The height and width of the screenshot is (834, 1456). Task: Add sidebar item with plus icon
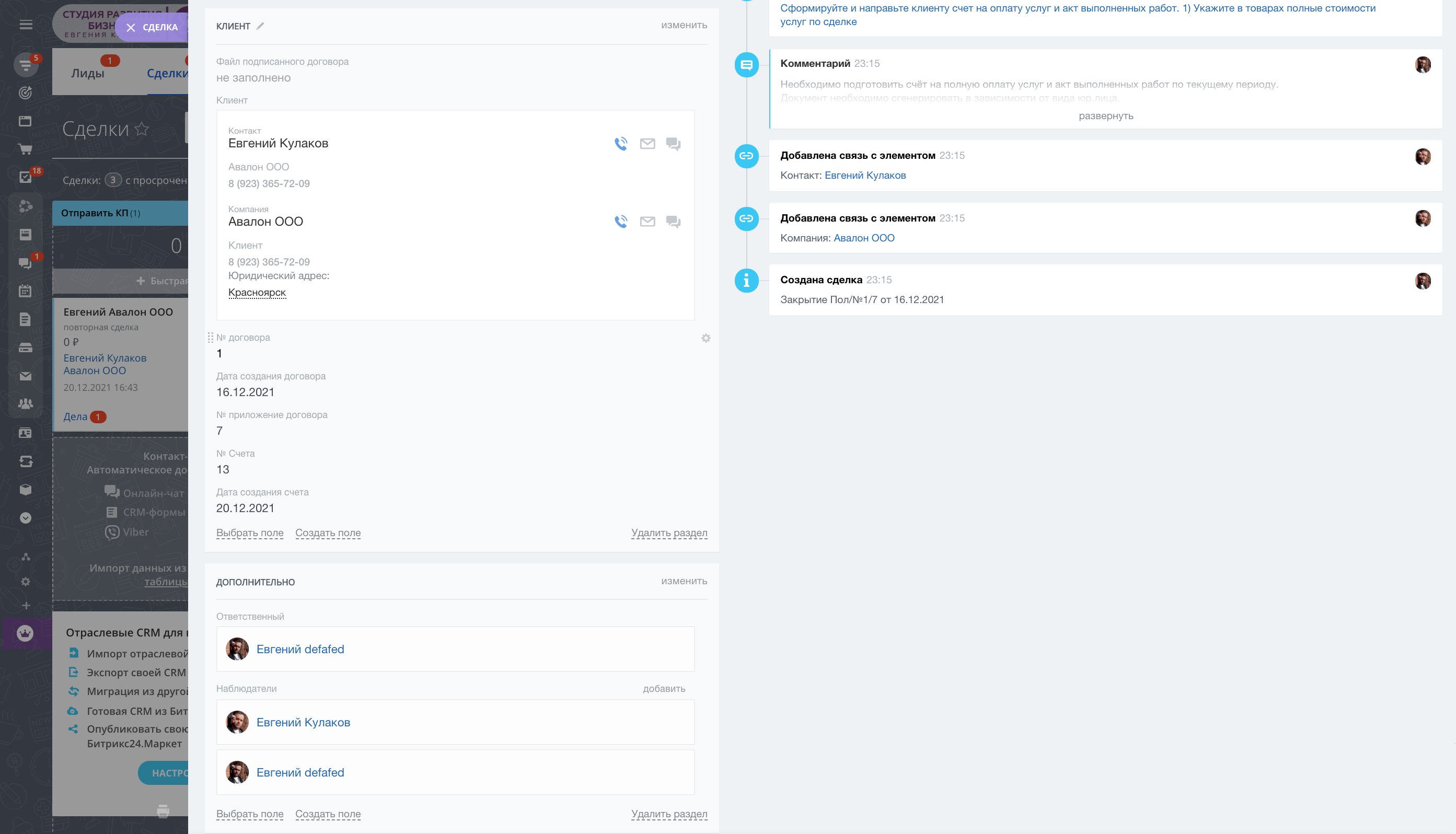(26, 606)
